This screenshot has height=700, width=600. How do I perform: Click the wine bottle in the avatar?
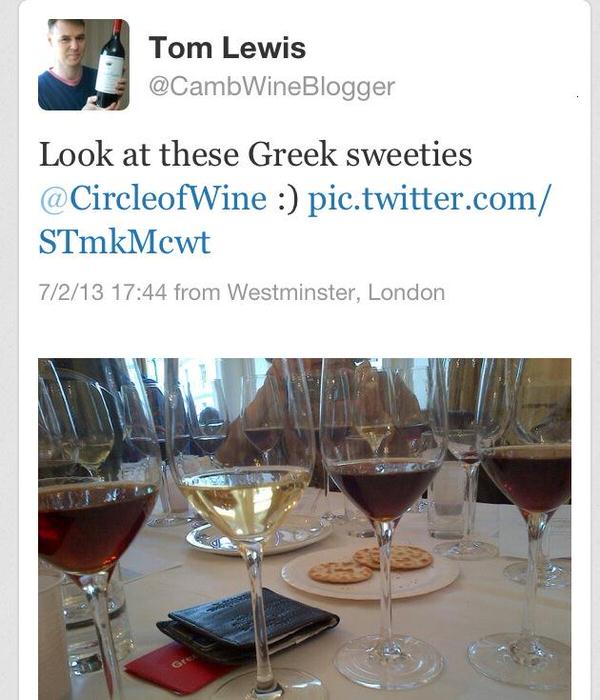[109, 62]
